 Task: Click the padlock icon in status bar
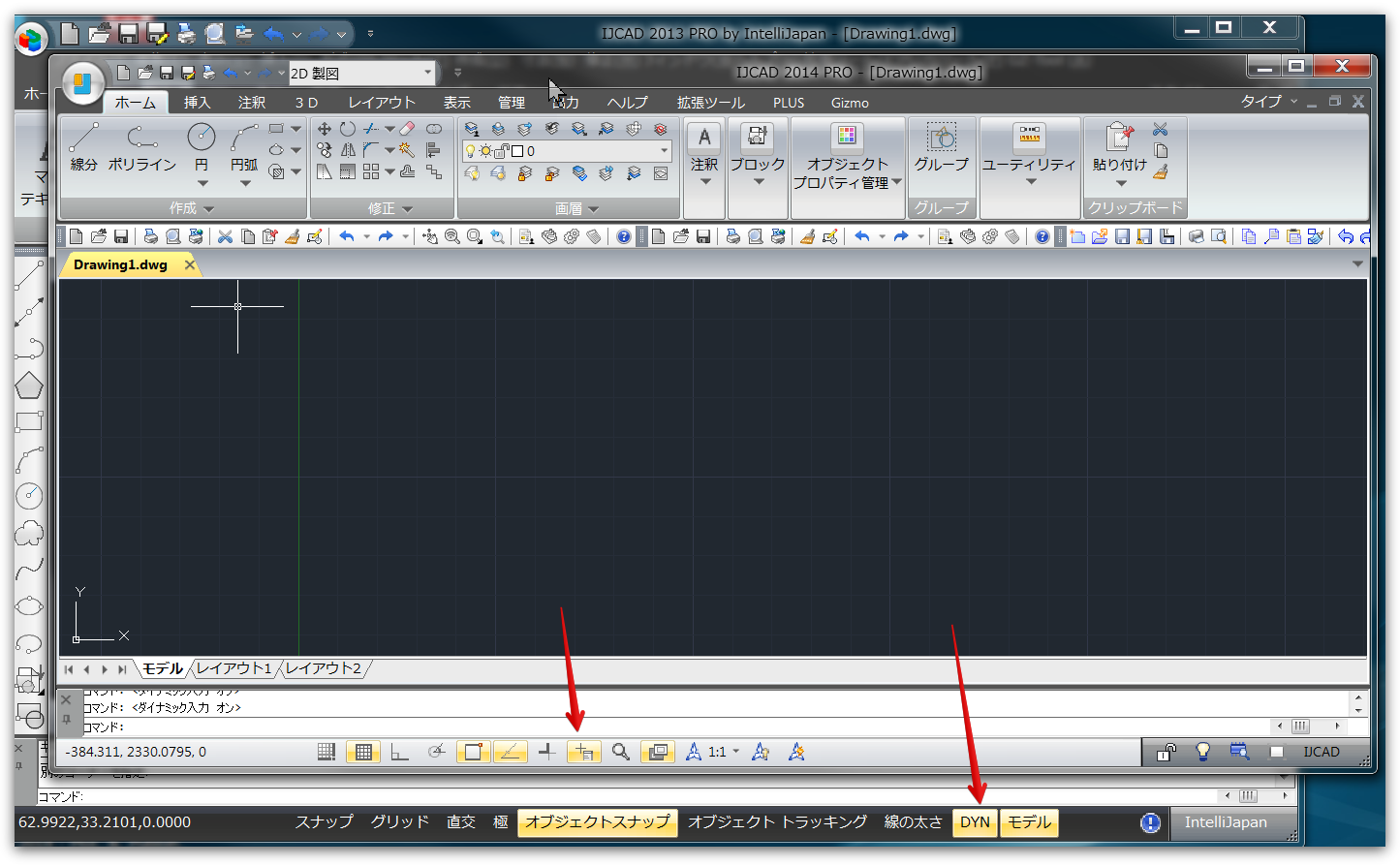(x=1166, y=752)
